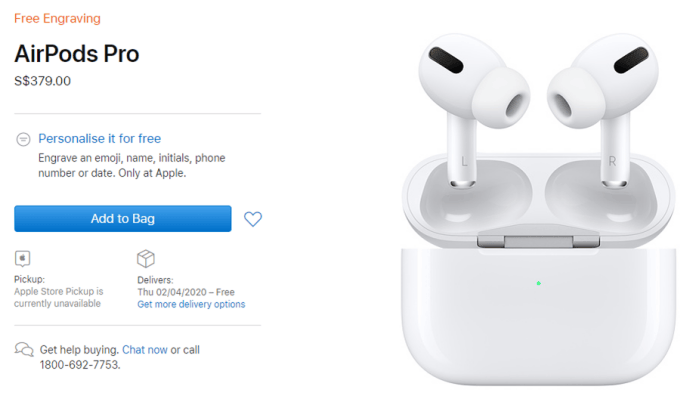Screen dimensions: 696x408
Task: Start Chat now for buying help
Action: point(145,350)
